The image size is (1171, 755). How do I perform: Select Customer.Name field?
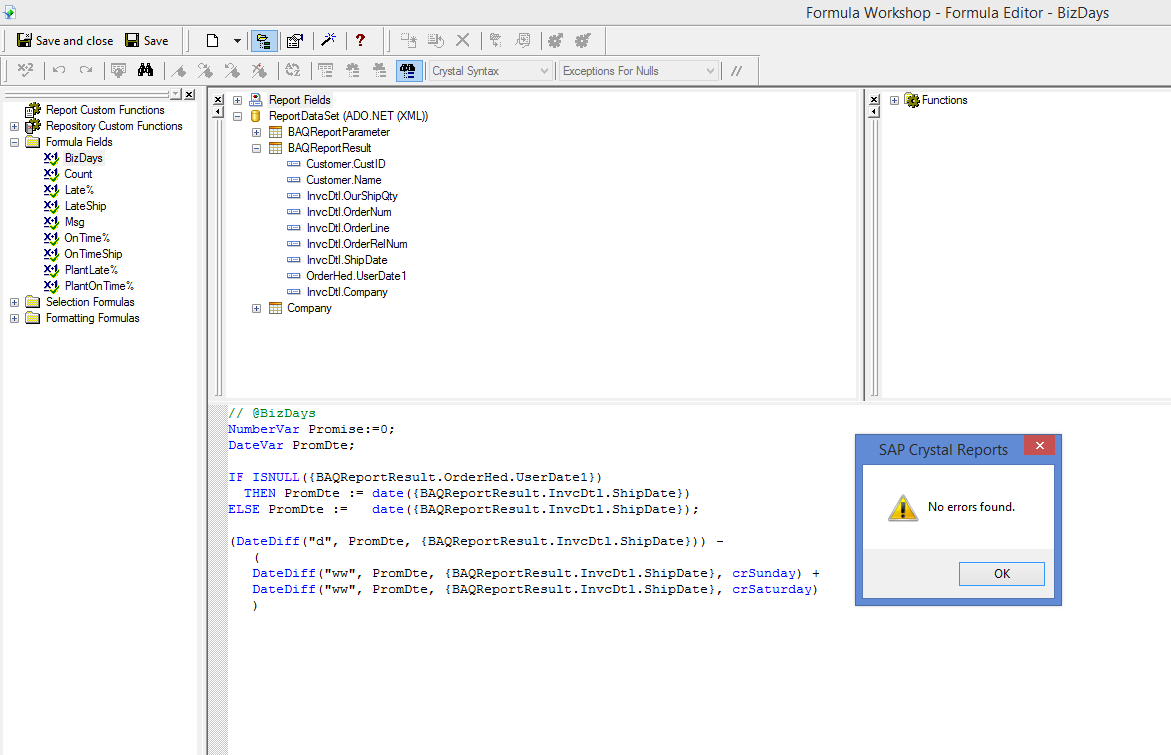click(x=344, y=180)
